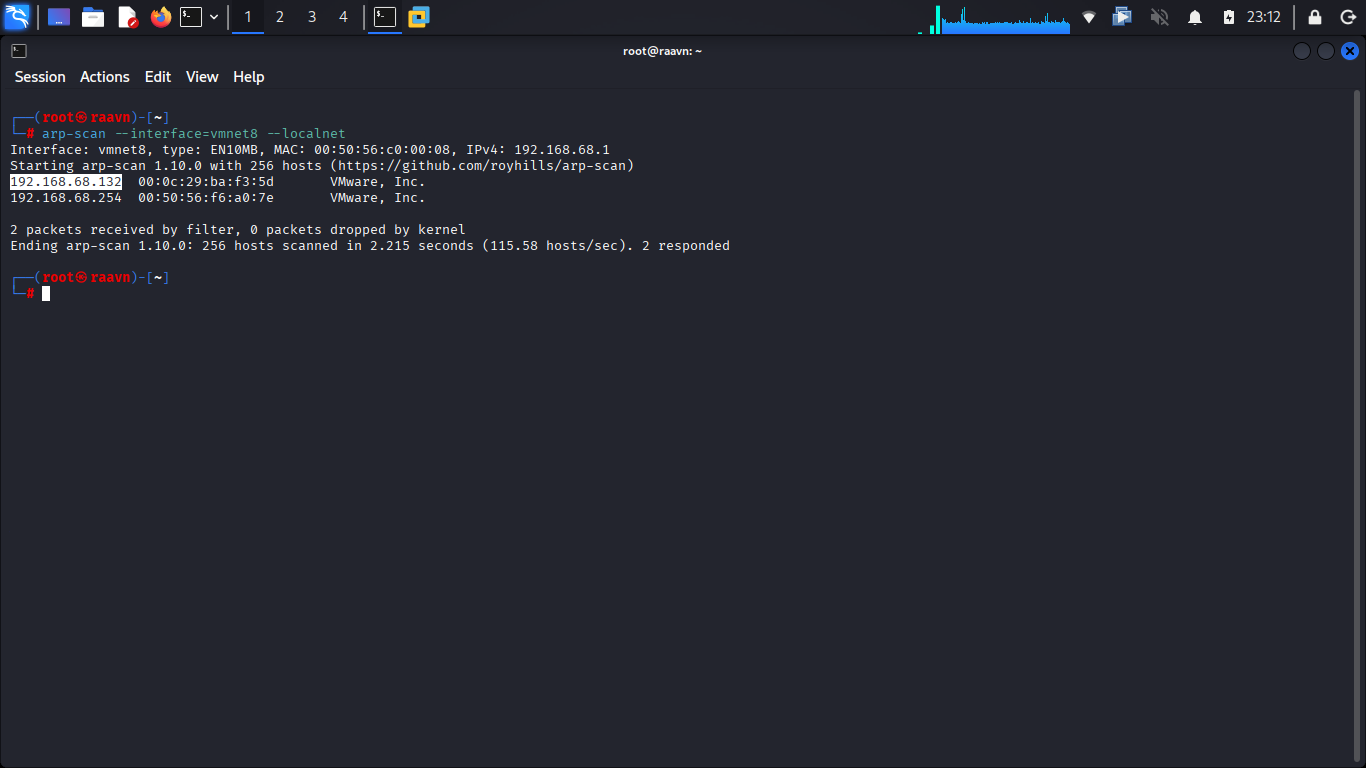The width and height of the screenshot is (1366, 768).
Task: Open the file manager folder icon
Action: 93,17
